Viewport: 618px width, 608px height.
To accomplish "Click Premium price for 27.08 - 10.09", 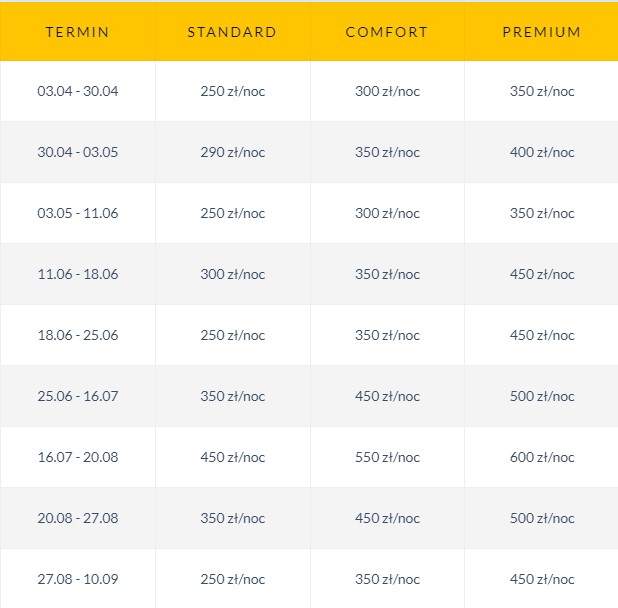I will (x=542, y=579).
